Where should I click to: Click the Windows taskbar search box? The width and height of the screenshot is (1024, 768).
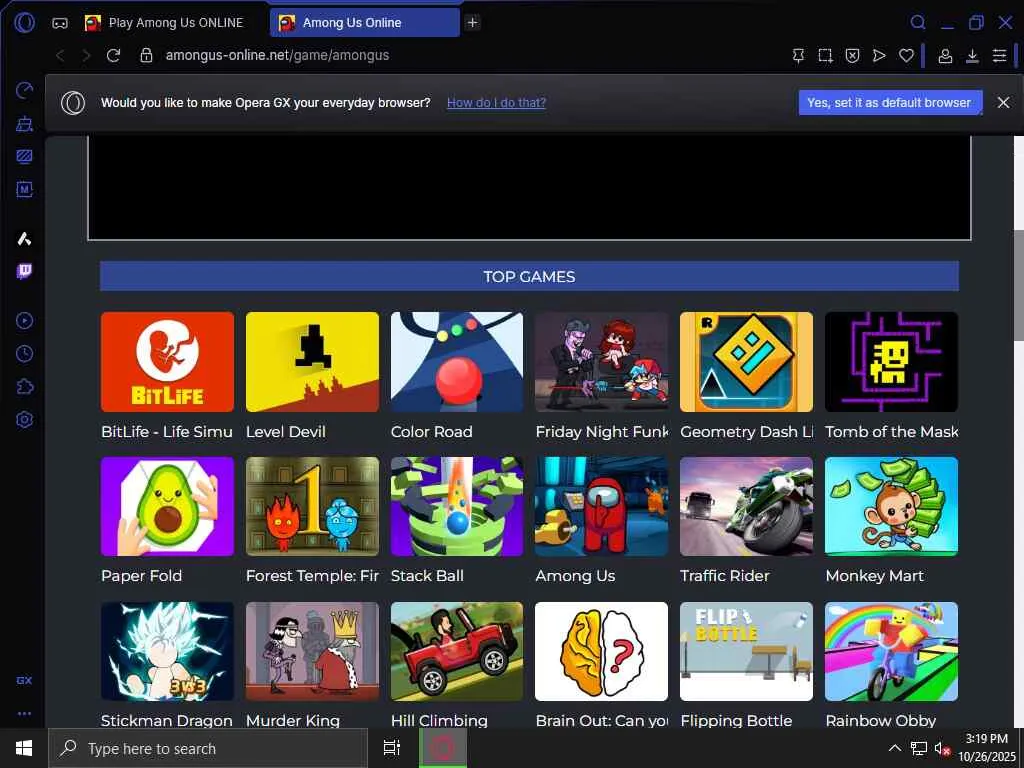click(x=208, y=748)
